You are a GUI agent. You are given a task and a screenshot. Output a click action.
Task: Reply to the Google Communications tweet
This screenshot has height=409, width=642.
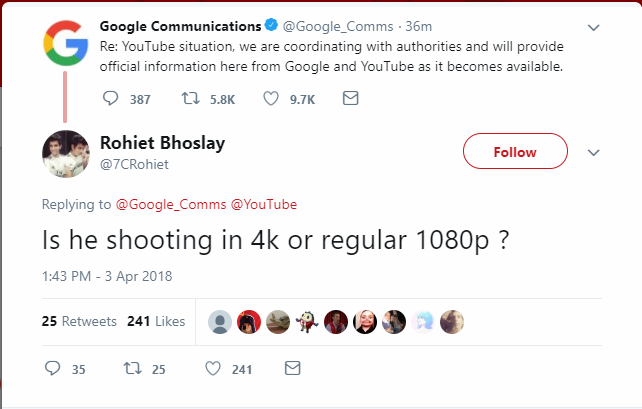pyautogui.click(x=112, y=99)
